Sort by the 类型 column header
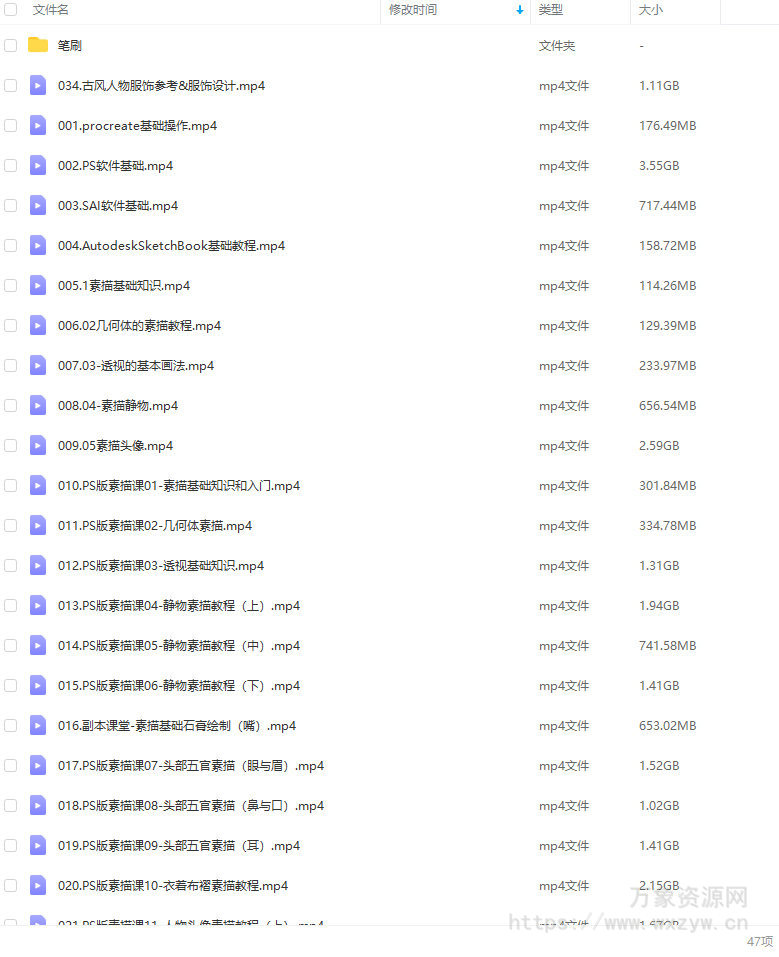This screenshot has width=779, height=957. tap(551, 10)
